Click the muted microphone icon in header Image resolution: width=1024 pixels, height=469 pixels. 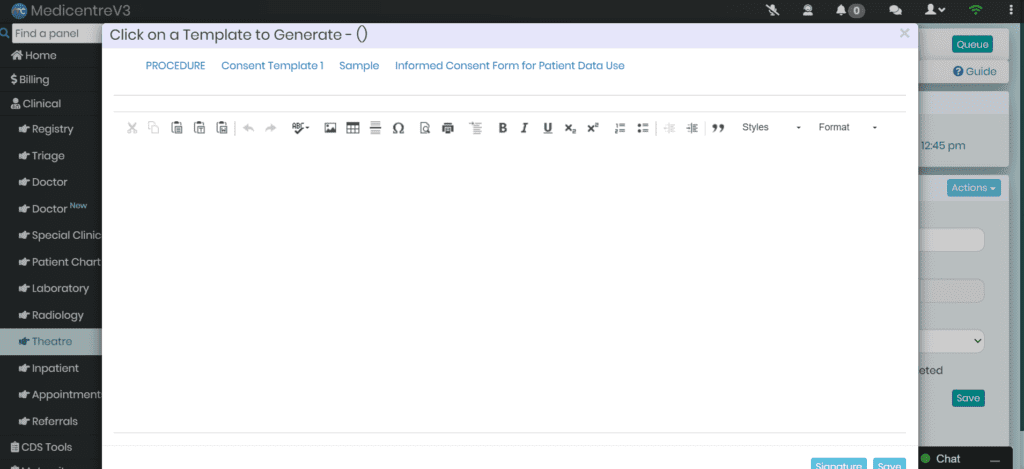(x=773, y=10)
